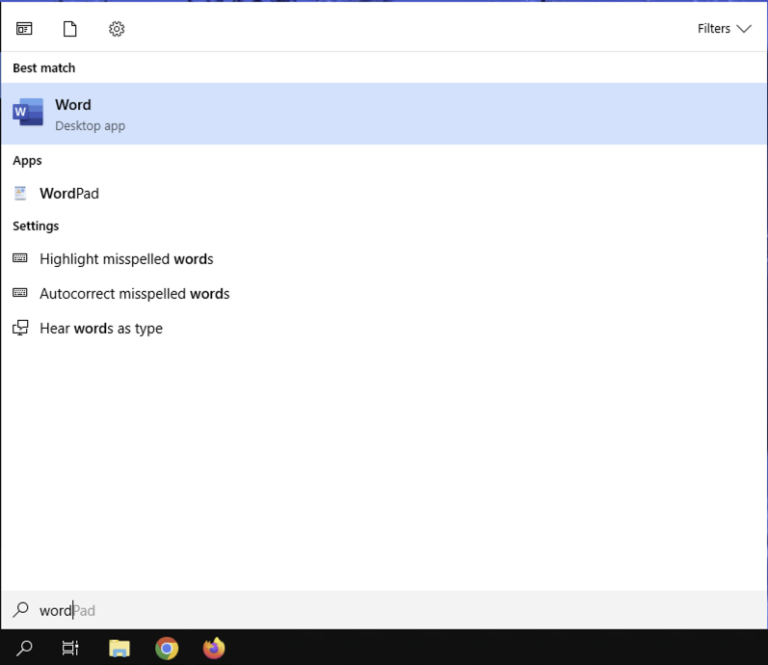Viewport: 768px width, 665px height.
Task: Click magnifier icon inside search box
Action: (x=21, y=610)
